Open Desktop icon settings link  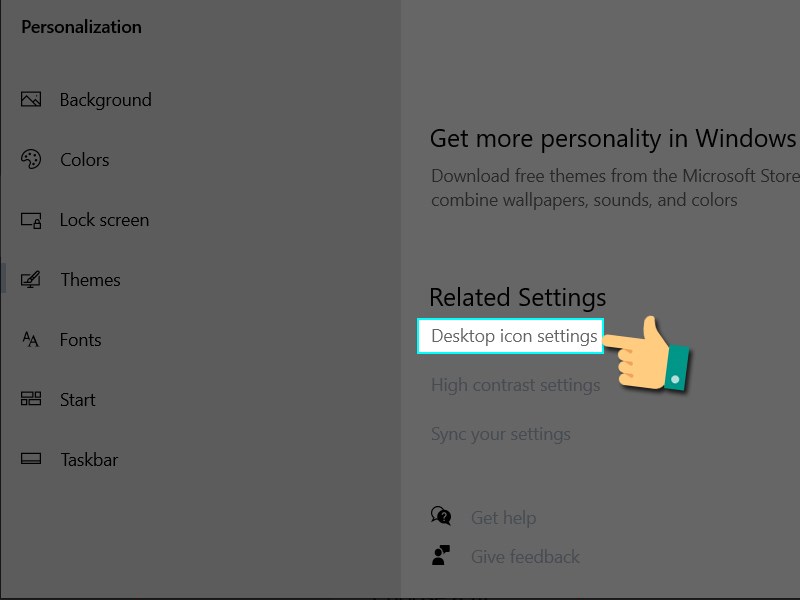tap(514, 336)
